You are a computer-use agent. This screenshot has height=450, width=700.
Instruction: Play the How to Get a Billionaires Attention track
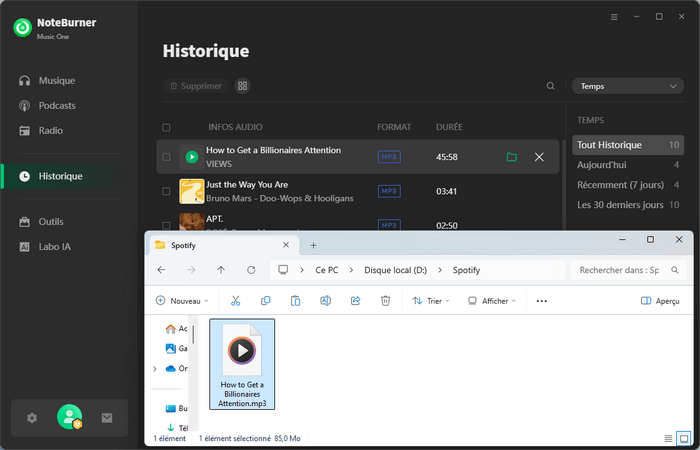pos(192,157)
